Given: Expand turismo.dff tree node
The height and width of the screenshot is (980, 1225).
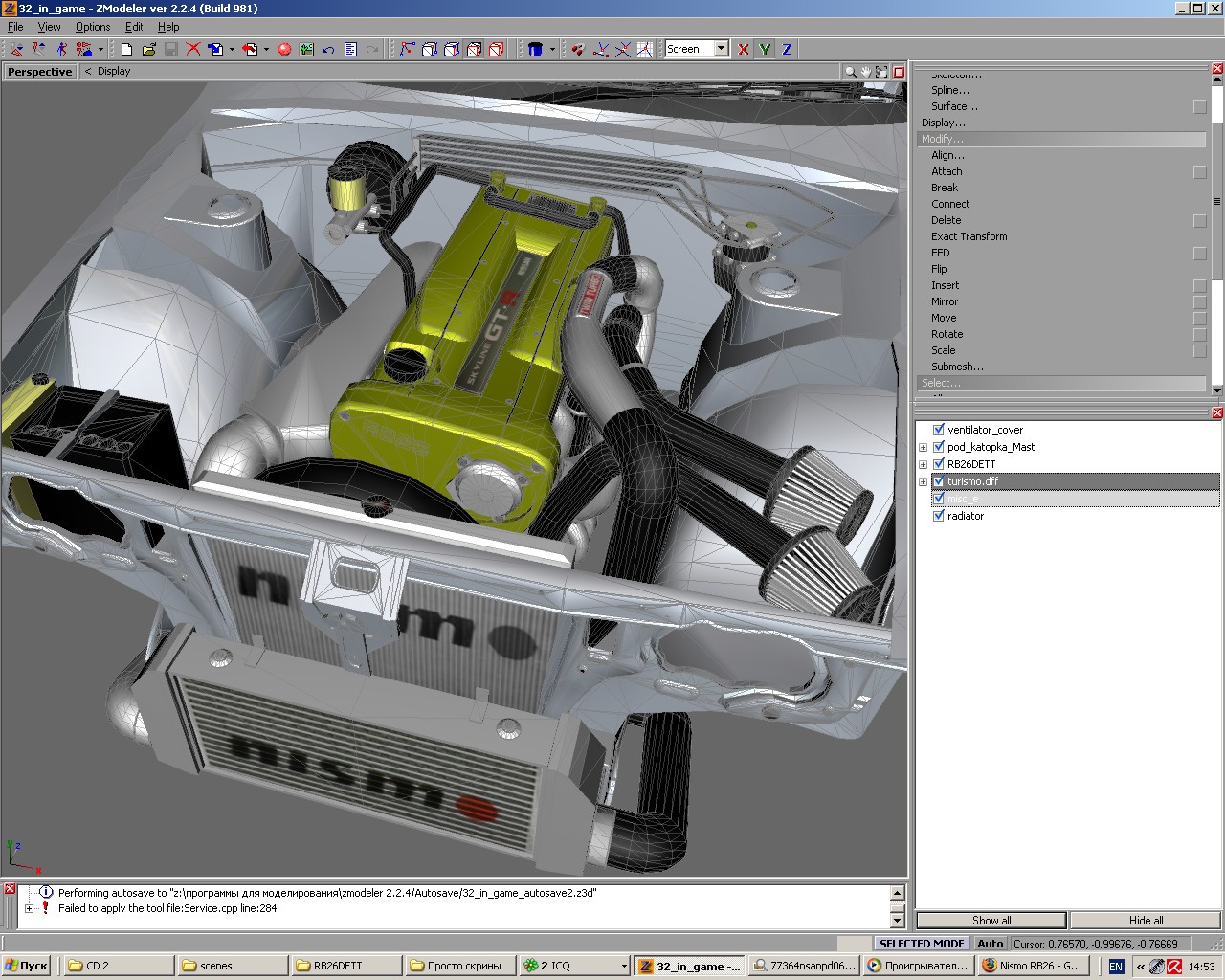Looking at the screenshot, I should click(924, 481).
